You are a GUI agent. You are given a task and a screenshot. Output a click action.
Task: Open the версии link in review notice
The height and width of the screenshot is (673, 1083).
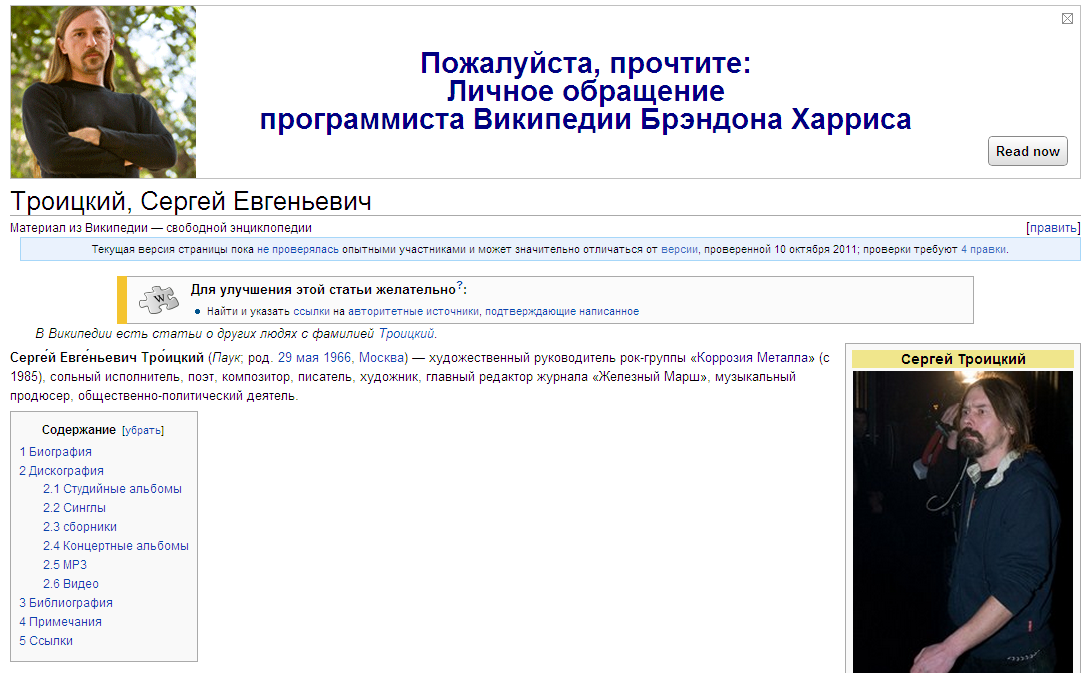680,249
